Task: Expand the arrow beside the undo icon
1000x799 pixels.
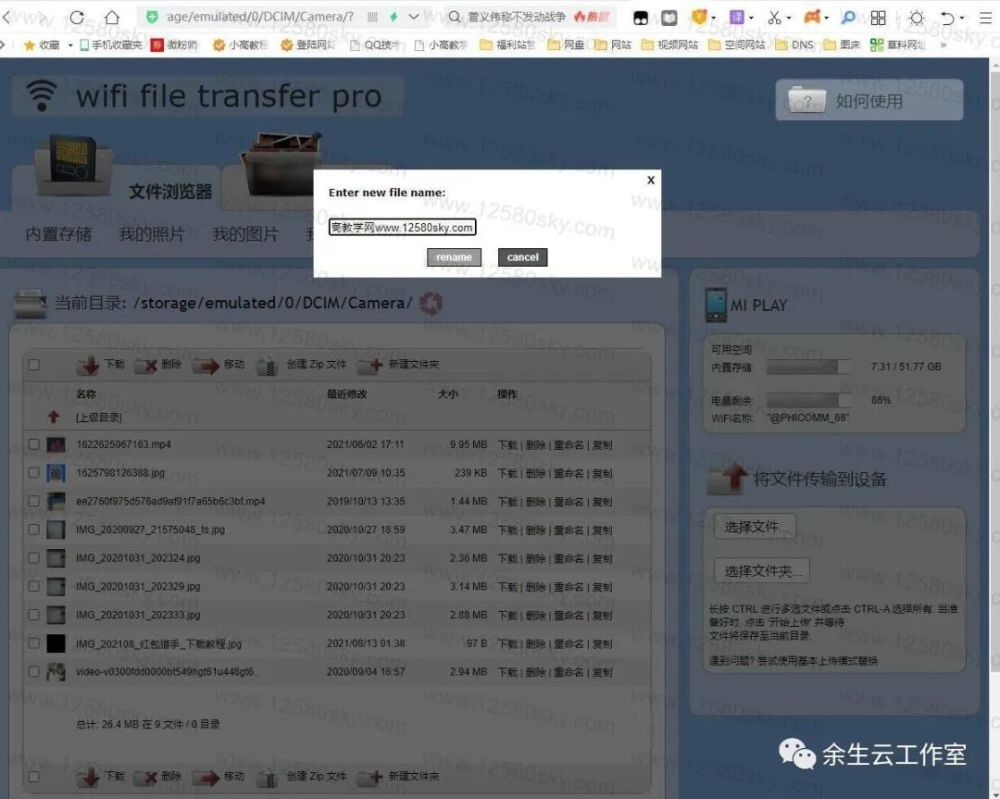Action: pyautogui.click(x=962, y=18)
